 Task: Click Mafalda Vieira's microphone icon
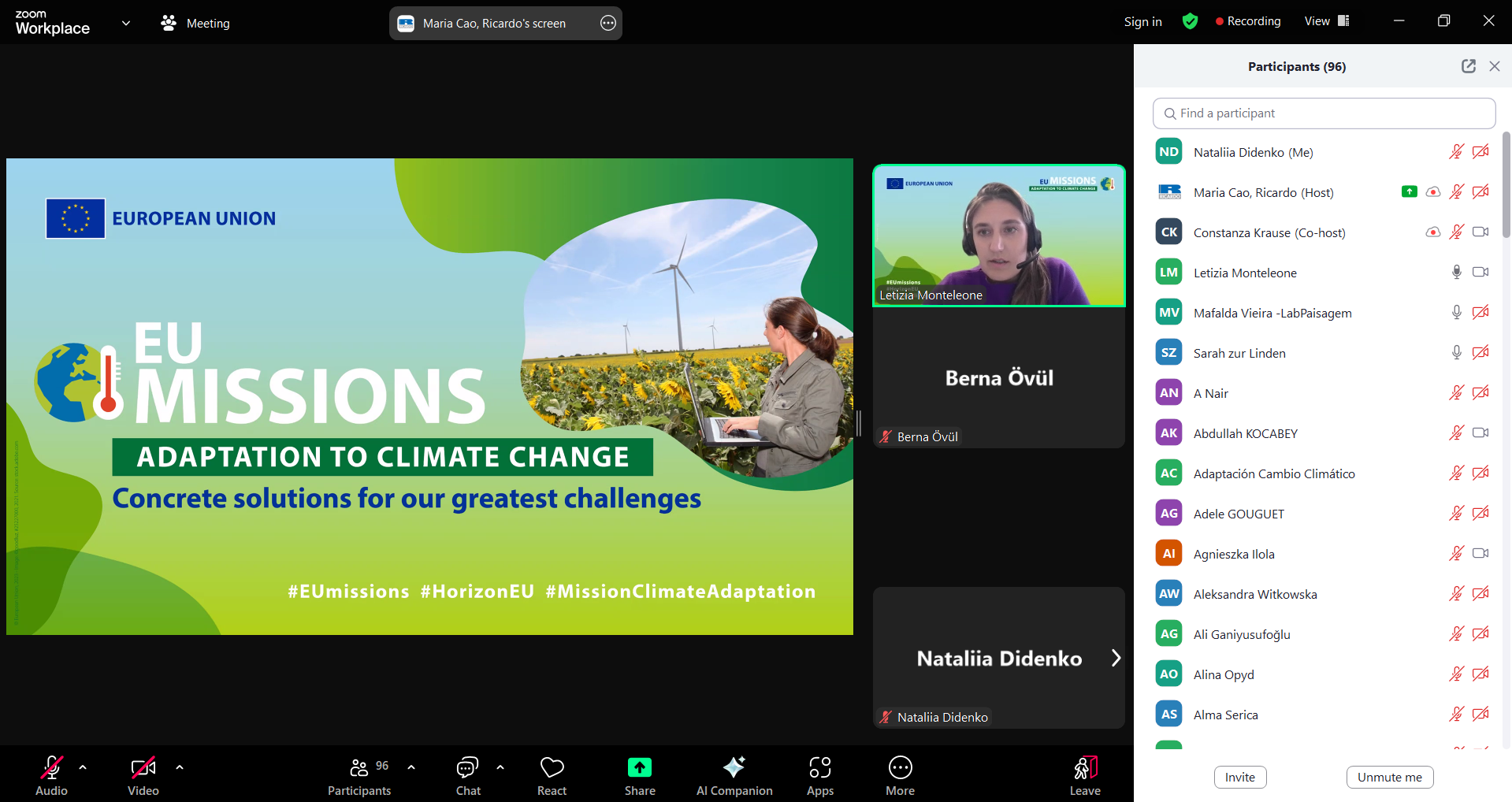click(x=1456, y=312)
